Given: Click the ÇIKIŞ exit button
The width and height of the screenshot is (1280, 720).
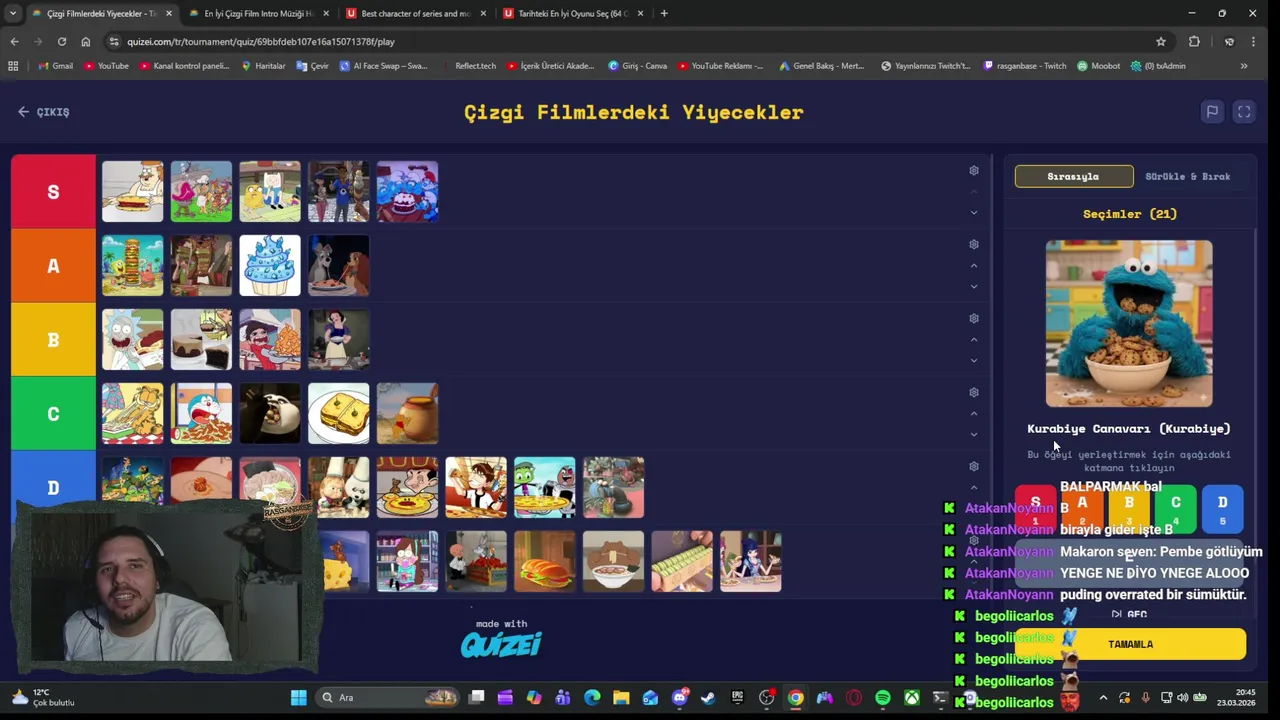Looking at the screenshot, I should (44, 112).
